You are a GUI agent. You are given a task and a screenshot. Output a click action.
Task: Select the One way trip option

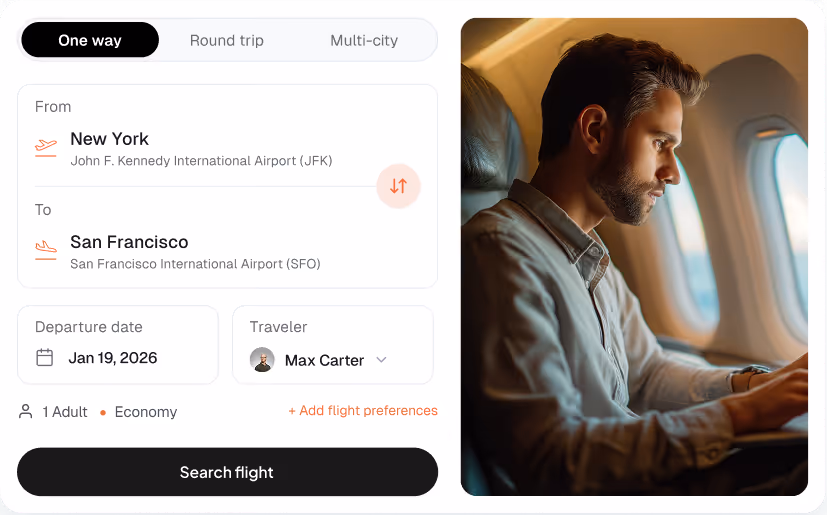[x=90, y=40]
